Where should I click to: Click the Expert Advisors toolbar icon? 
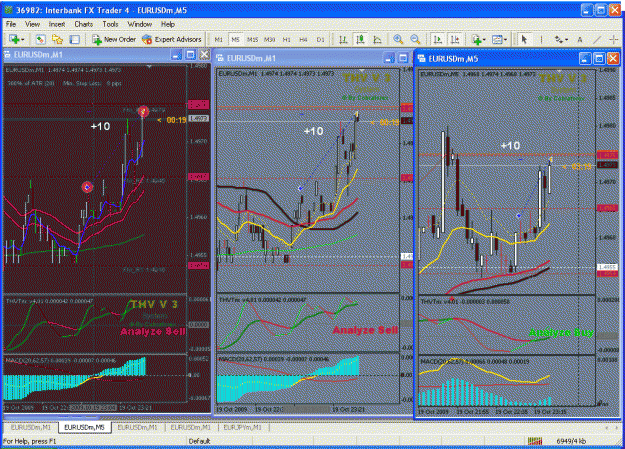tap(147, 39)
